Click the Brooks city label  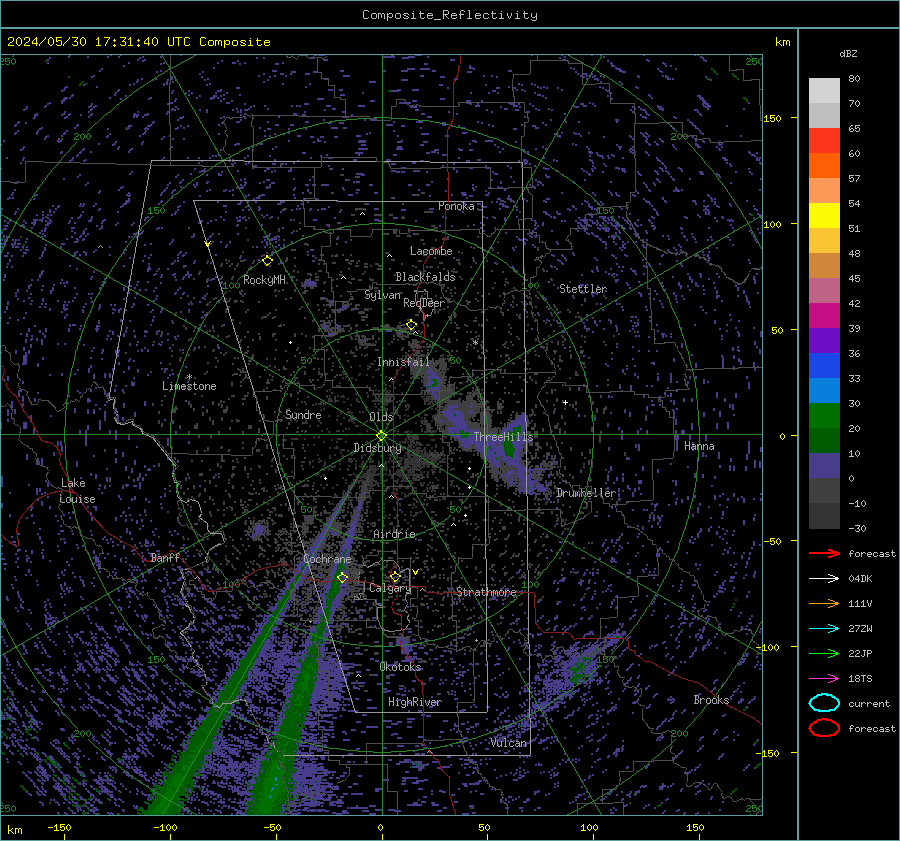pyautogui.click(x=711, y=700)
